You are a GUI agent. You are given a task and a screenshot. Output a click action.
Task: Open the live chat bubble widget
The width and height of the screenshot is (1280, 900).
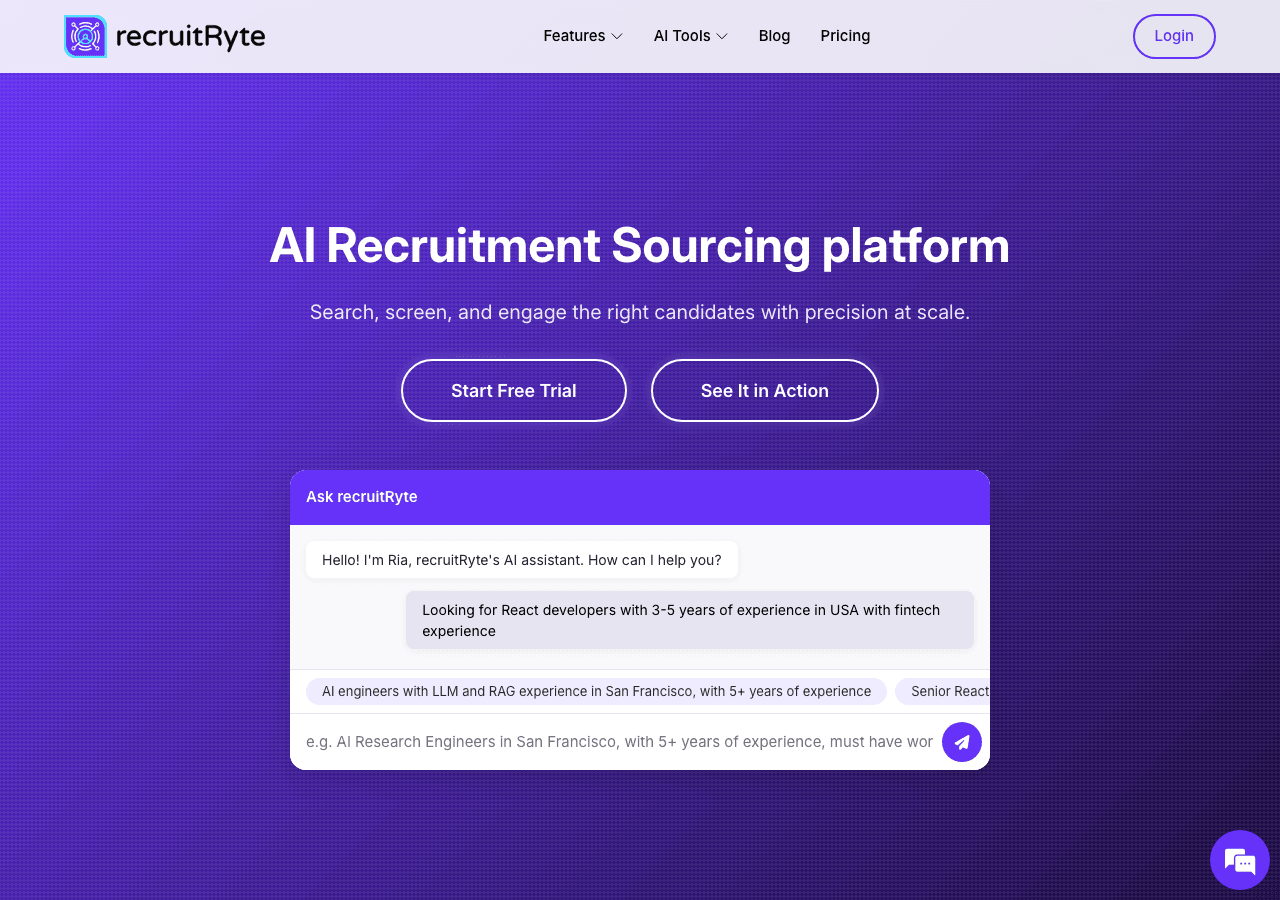coord(1240,860)
